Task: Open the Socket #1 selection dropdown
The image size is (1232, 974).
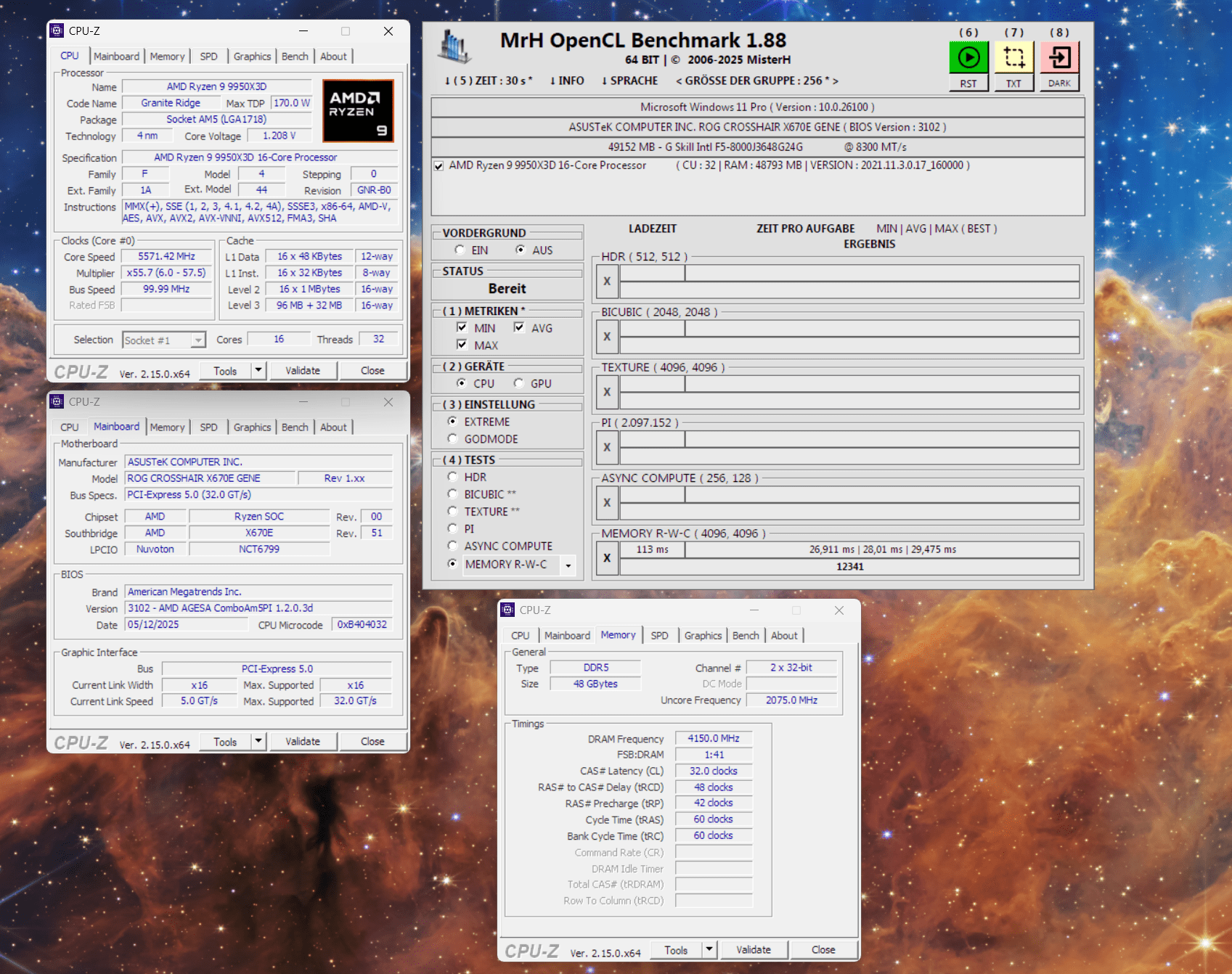Action: click(x=197, y=340)
